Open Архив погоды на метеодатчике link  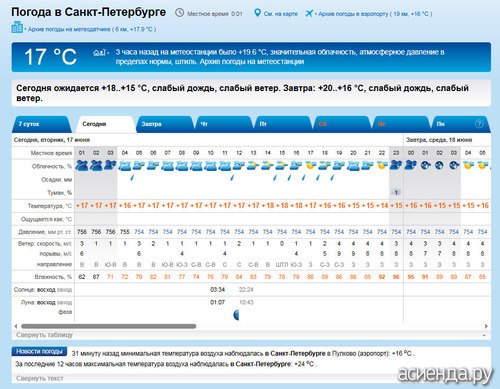92,29
